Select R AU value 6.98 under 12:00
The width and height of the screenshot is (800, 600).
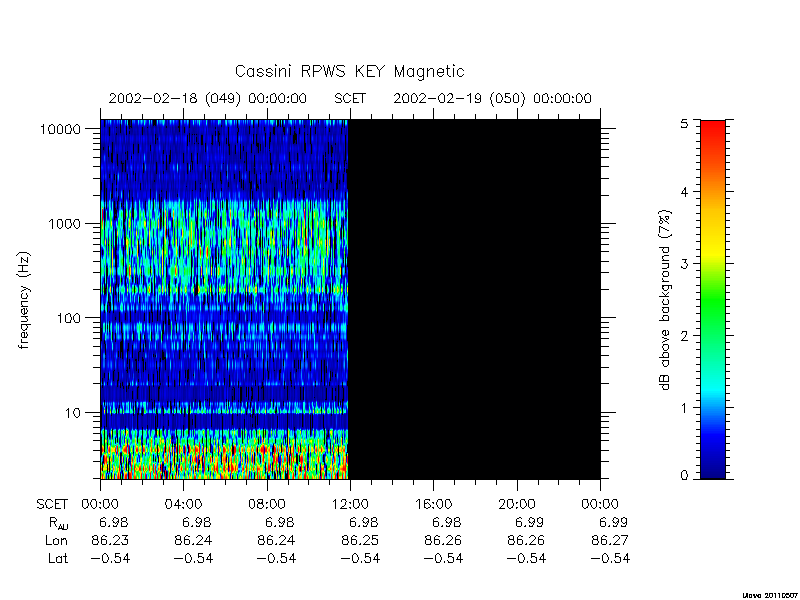tap(363, 522)
